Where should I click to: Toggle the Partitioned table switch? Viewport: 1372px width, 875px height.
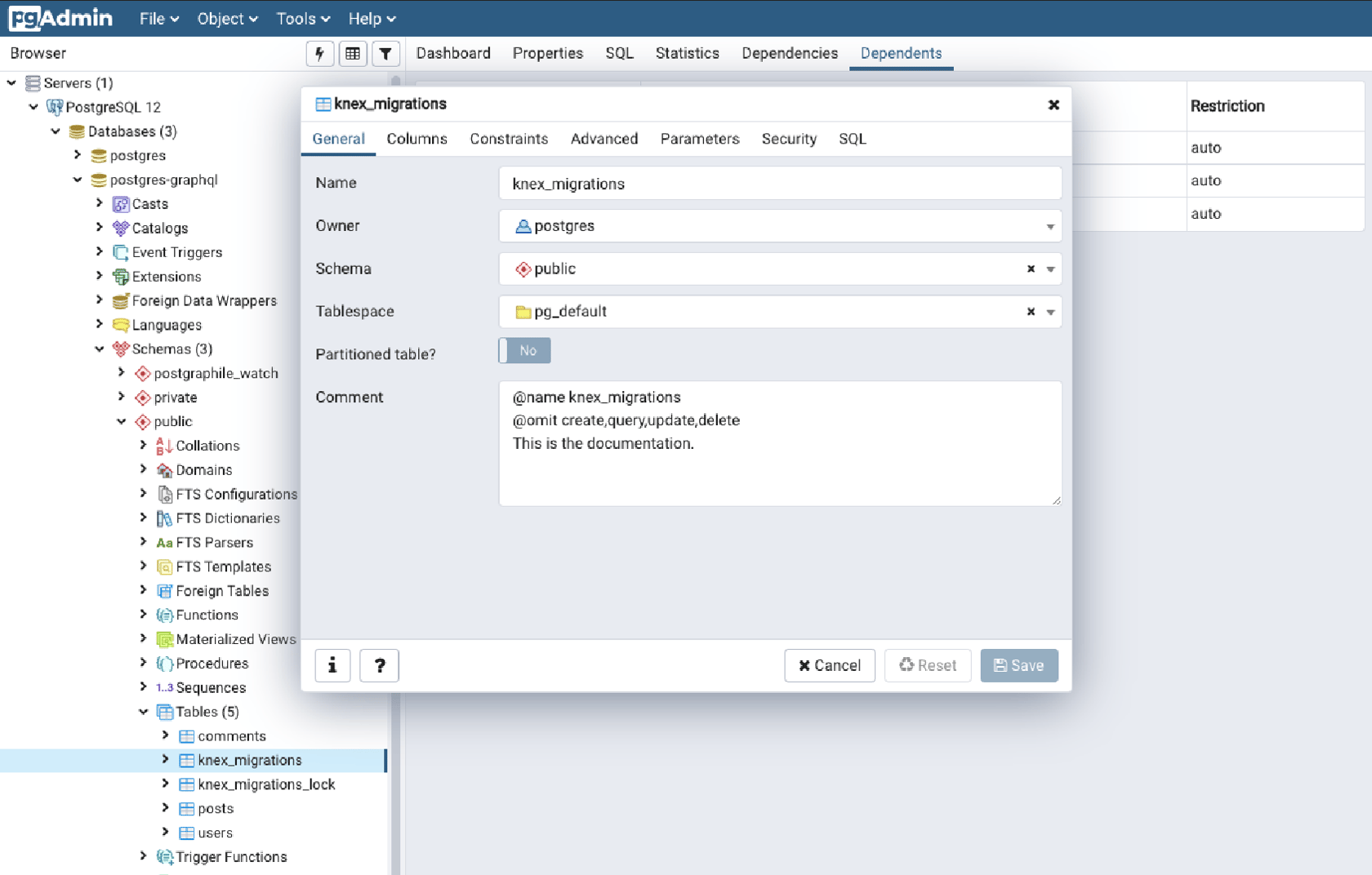[525, 351]
